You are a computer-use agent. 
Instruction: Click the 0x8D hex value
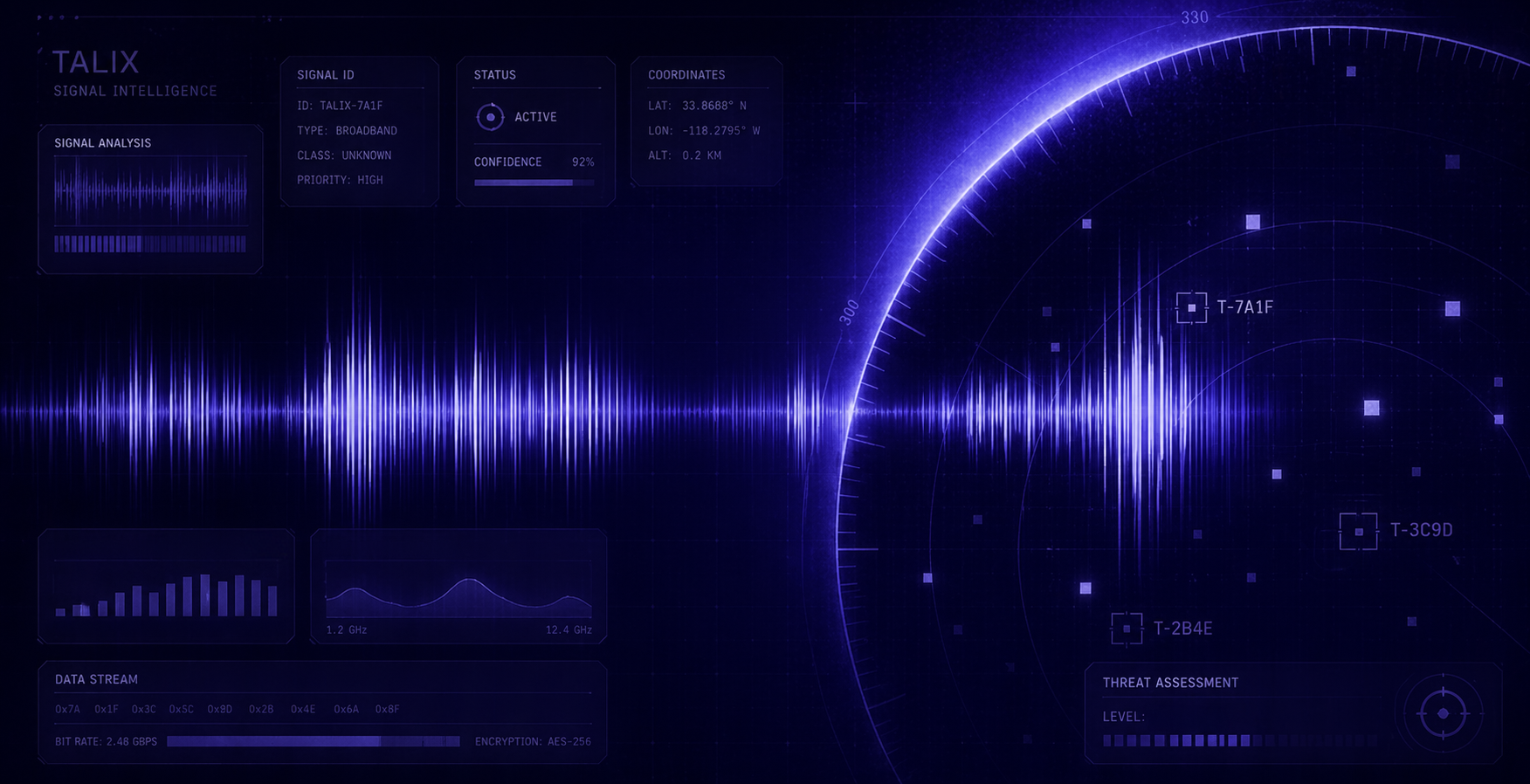coord(219,709)
